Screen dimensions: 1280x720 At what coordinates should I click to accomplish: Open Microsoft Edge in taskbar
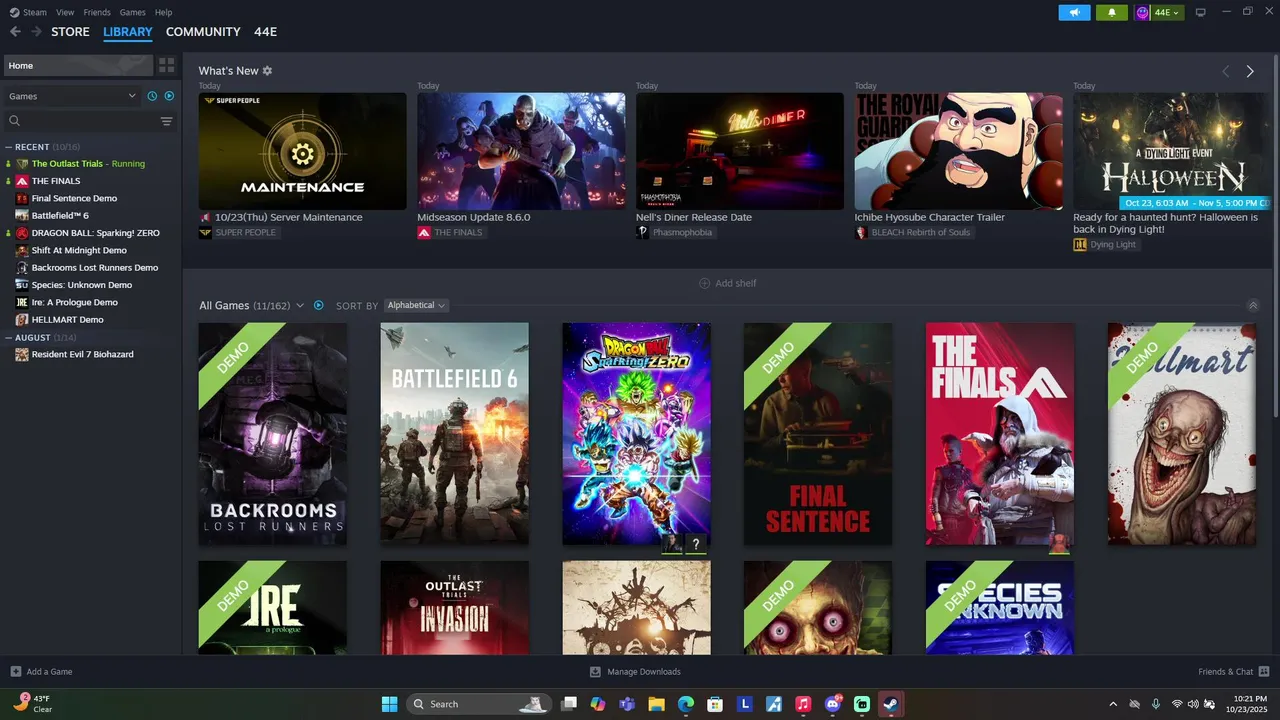tap(685, 704)
